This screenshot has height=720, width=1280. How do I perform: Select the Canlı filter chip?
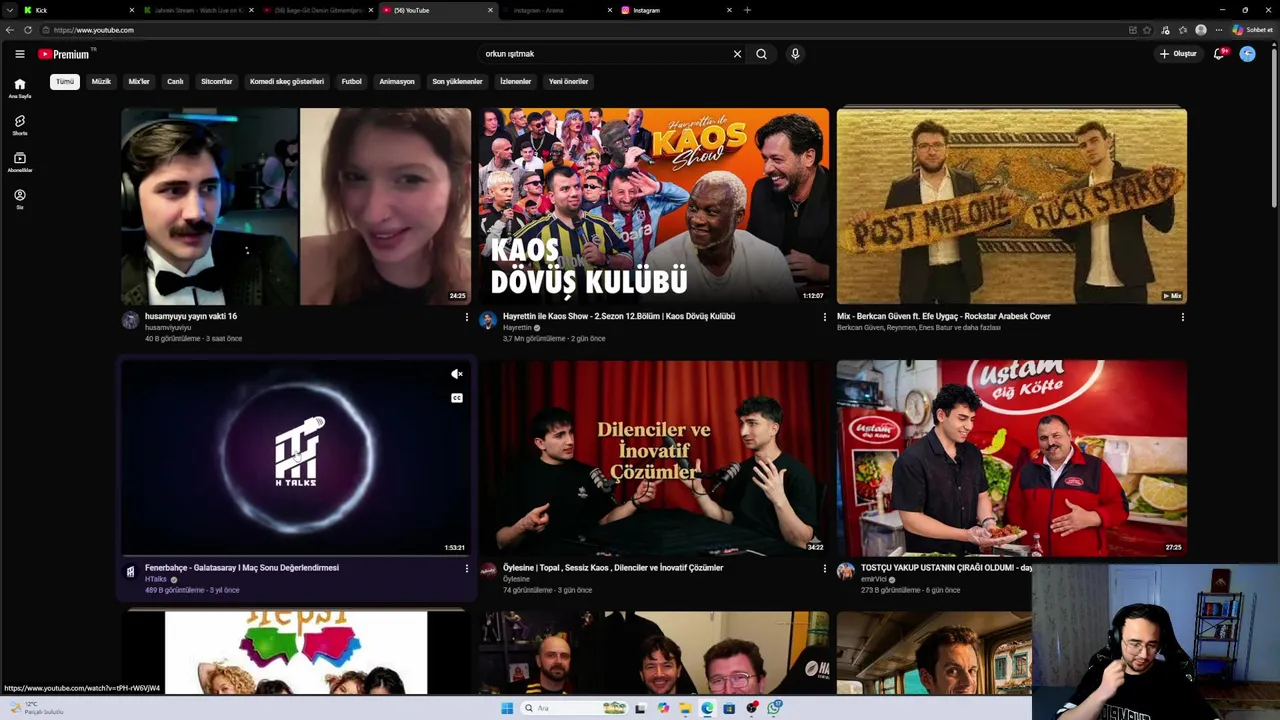(175, 82)
